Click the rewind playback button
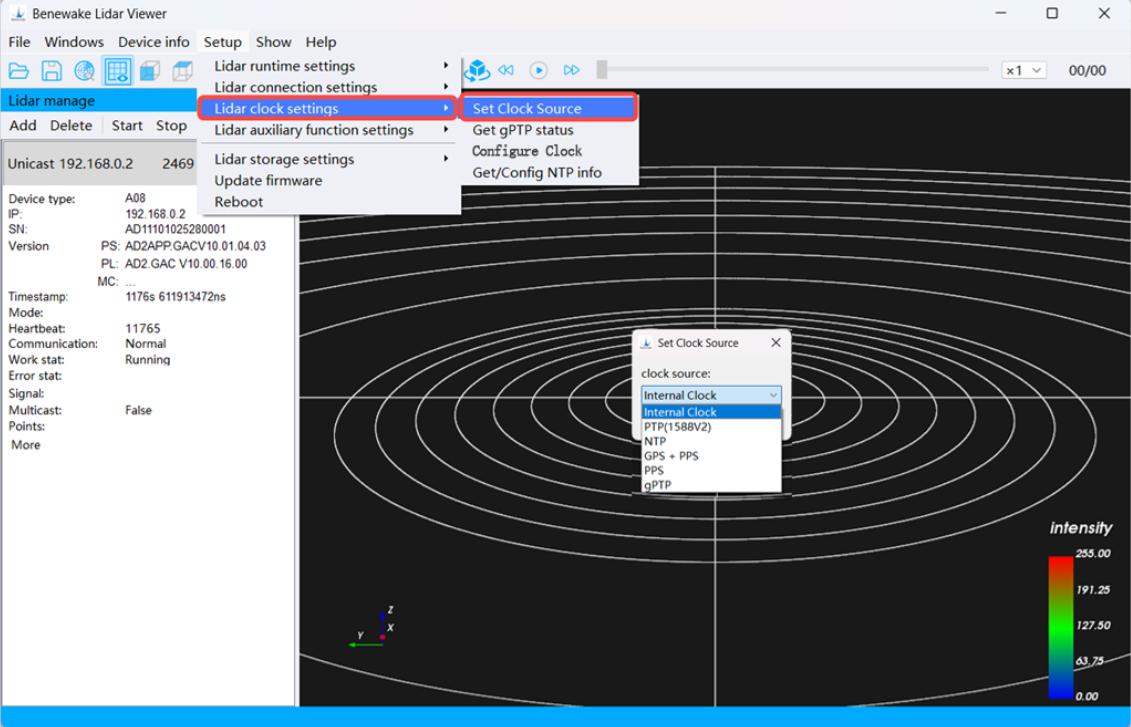The image size is (1131, 727). 506,70
